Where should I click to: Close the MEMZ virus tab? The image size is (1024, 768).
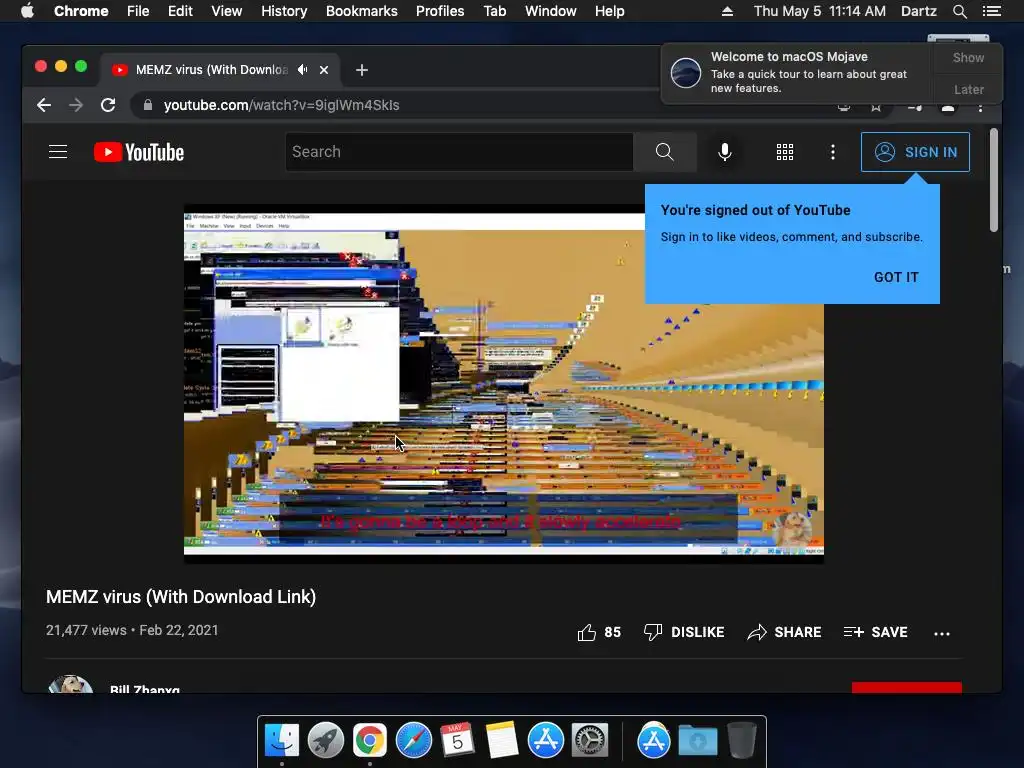[324, 70]
